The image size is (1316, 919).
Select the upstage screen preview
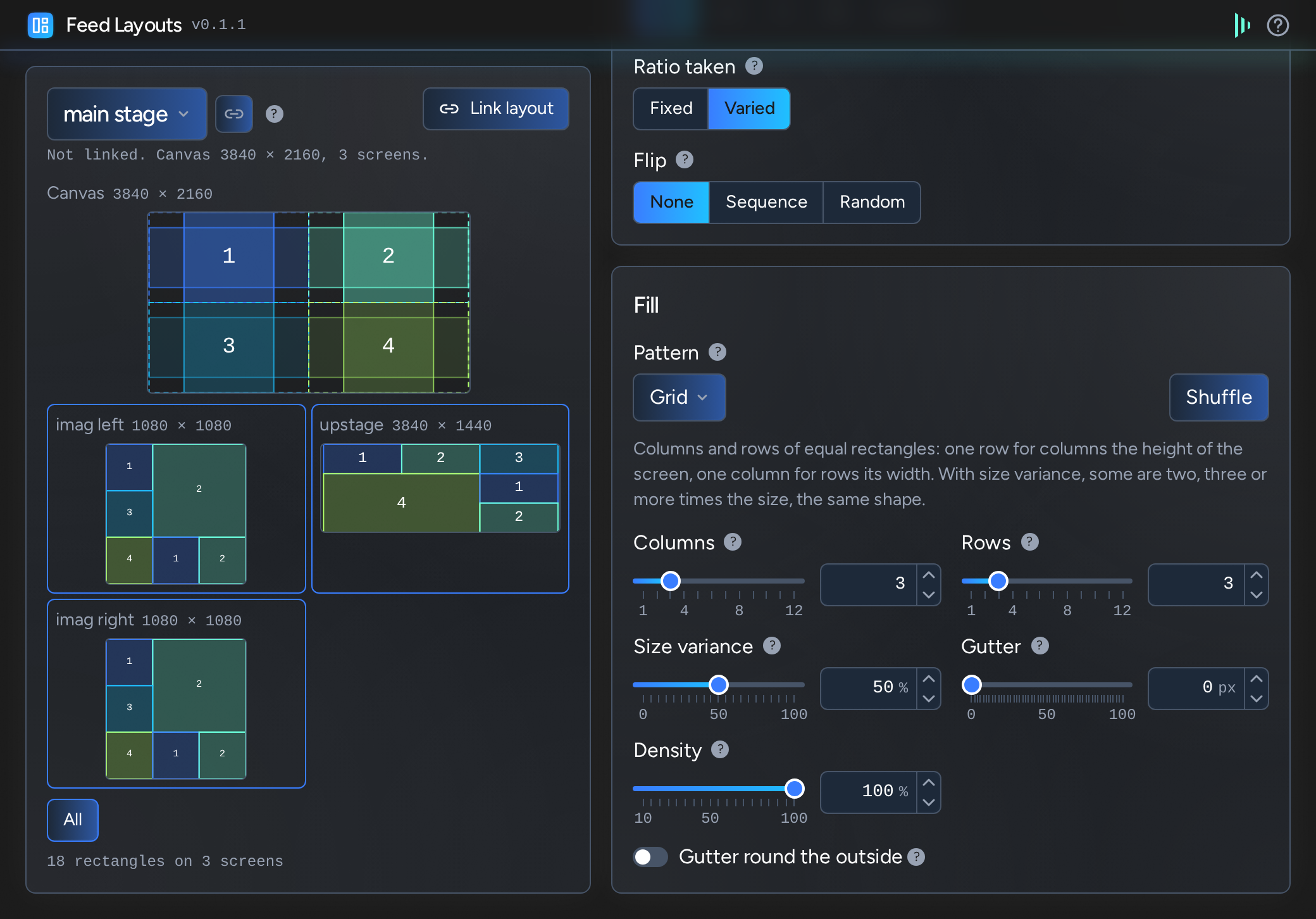440,499
